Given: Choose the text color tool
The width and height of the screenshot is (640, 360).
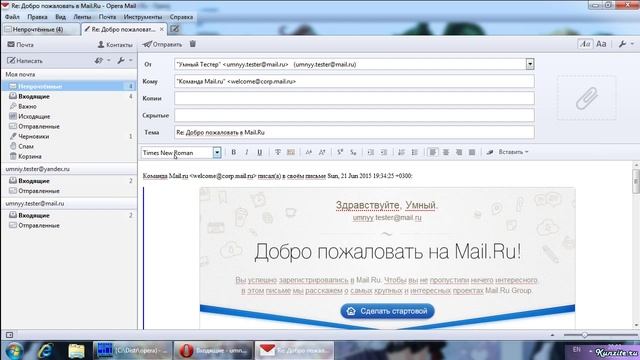Looking at the screenshot, I should pyautogui.click(x=278, y=152).
